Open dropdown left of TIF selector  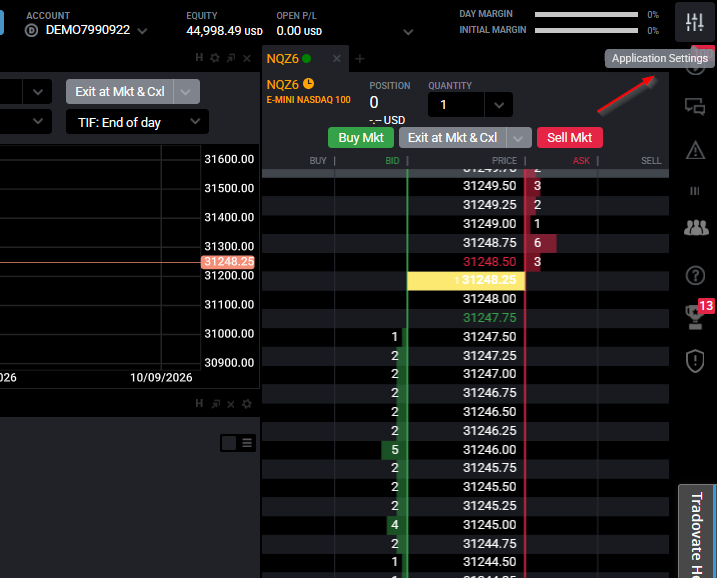tap(37, 122)
